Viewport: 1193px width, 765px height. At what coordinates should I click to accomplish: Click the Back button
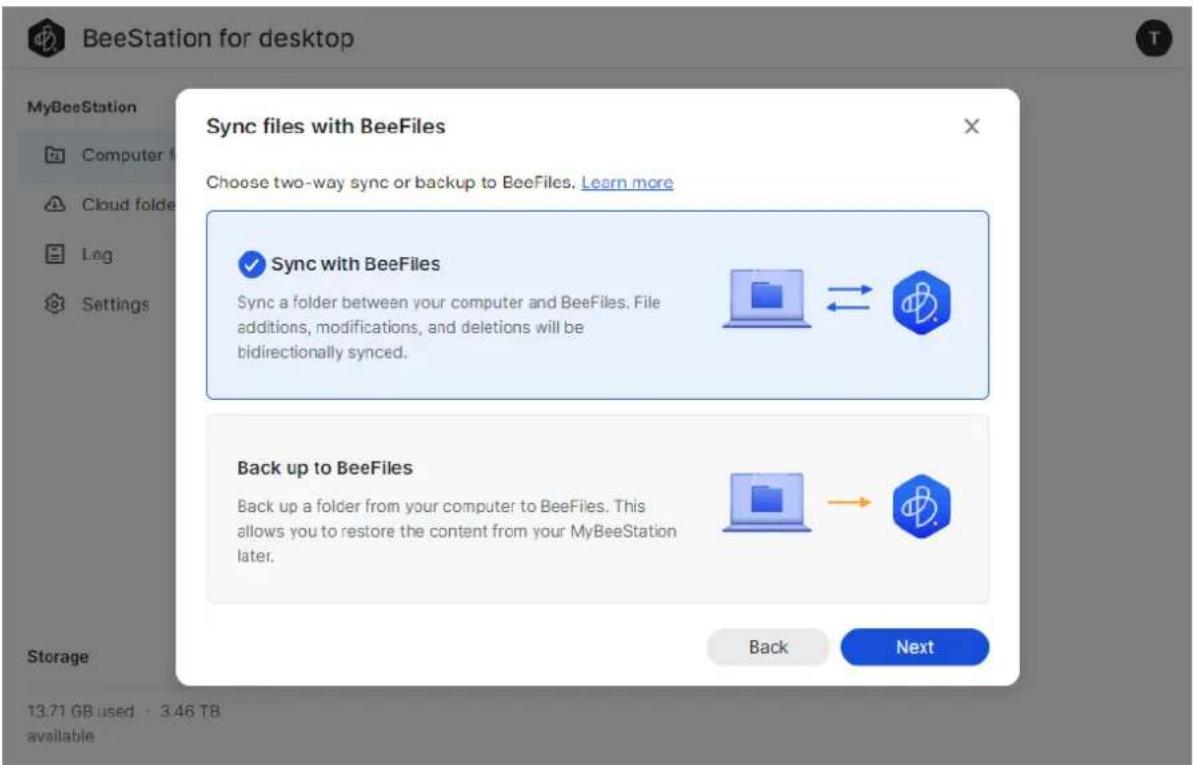(768, 647)
